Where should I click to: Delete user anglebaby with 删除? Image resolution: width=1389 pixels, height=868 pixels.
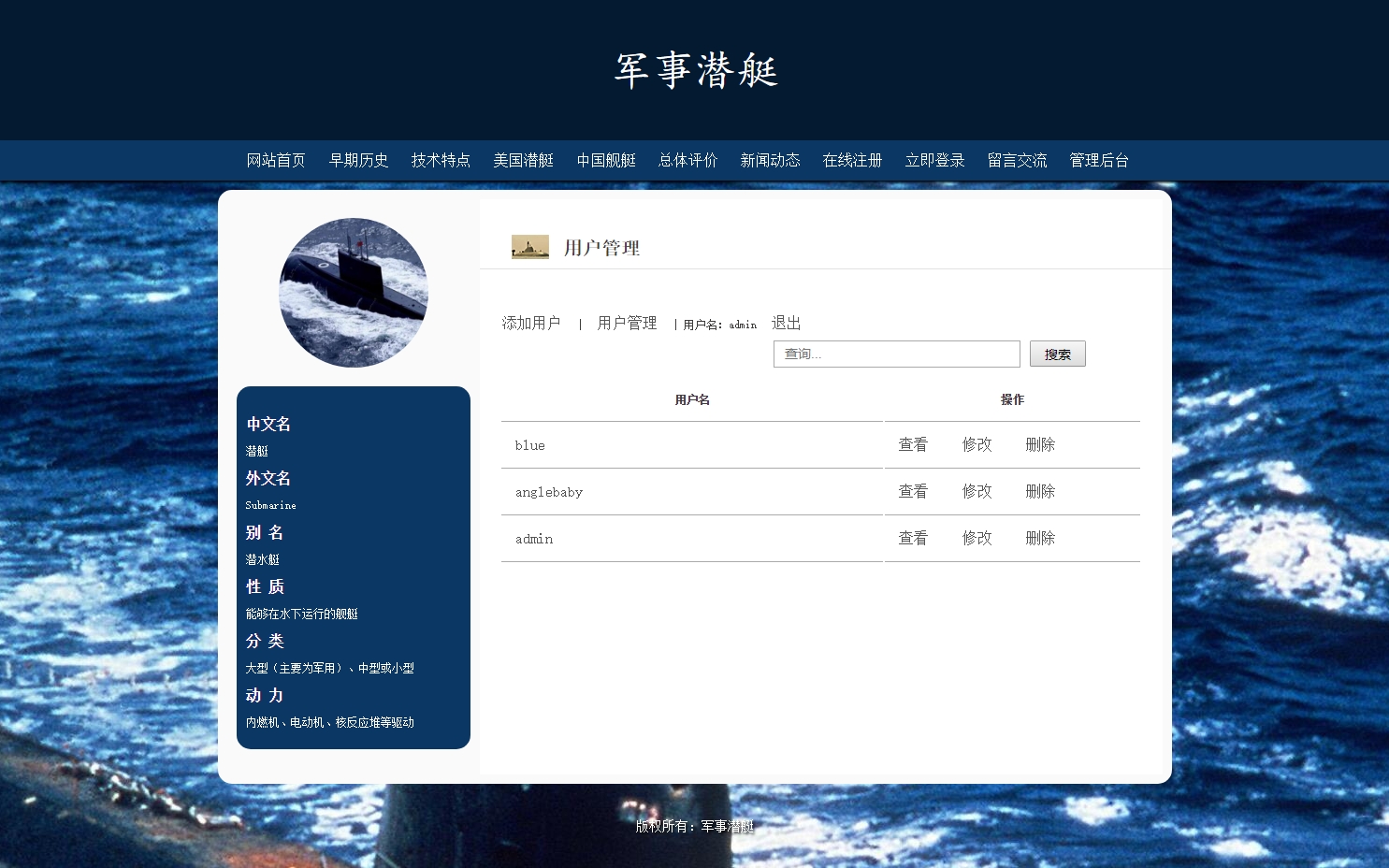[x=1040, y=491]
